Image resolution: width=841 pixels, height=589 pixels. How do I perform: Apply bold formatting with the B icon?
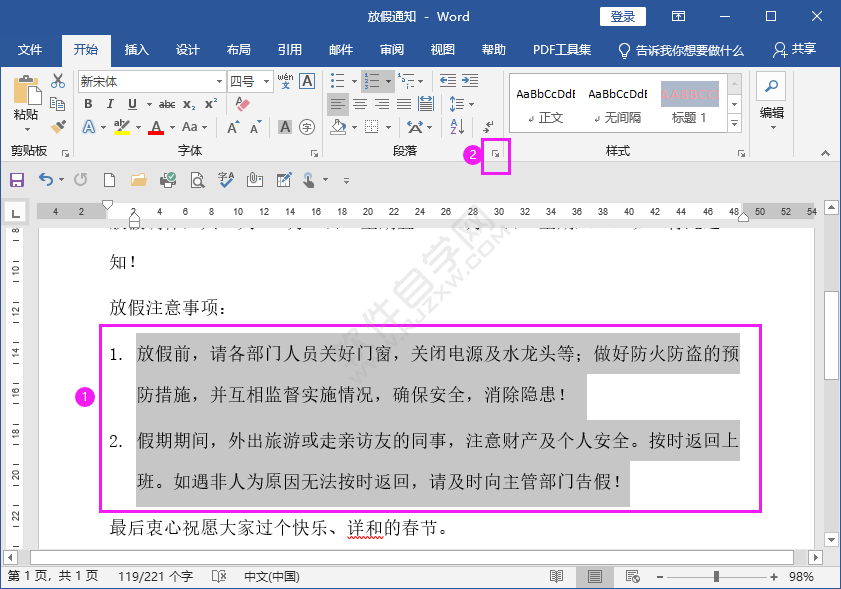[88, 103]
